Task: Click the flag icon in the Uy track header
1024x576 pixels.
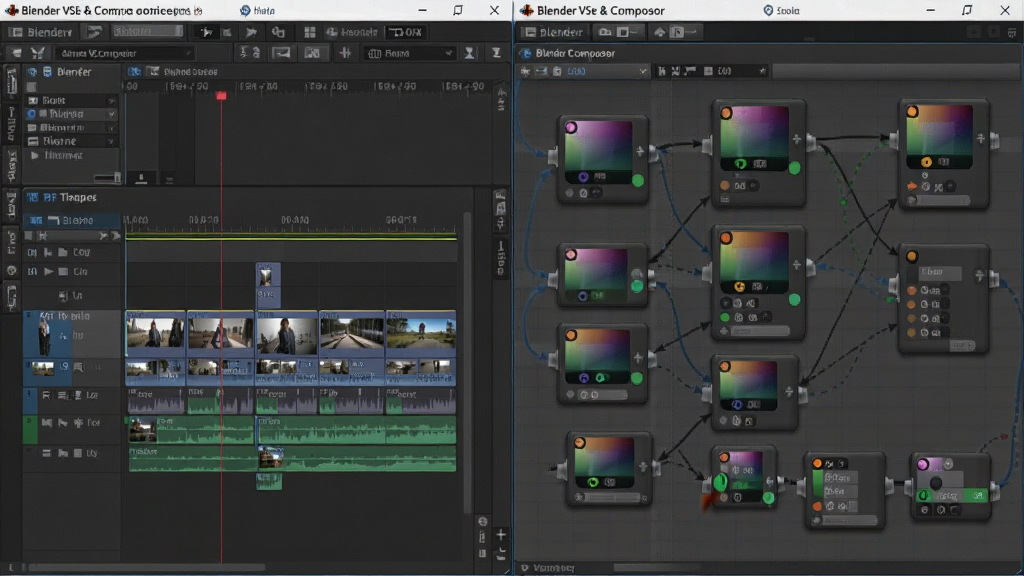Action: click(63, 453)
